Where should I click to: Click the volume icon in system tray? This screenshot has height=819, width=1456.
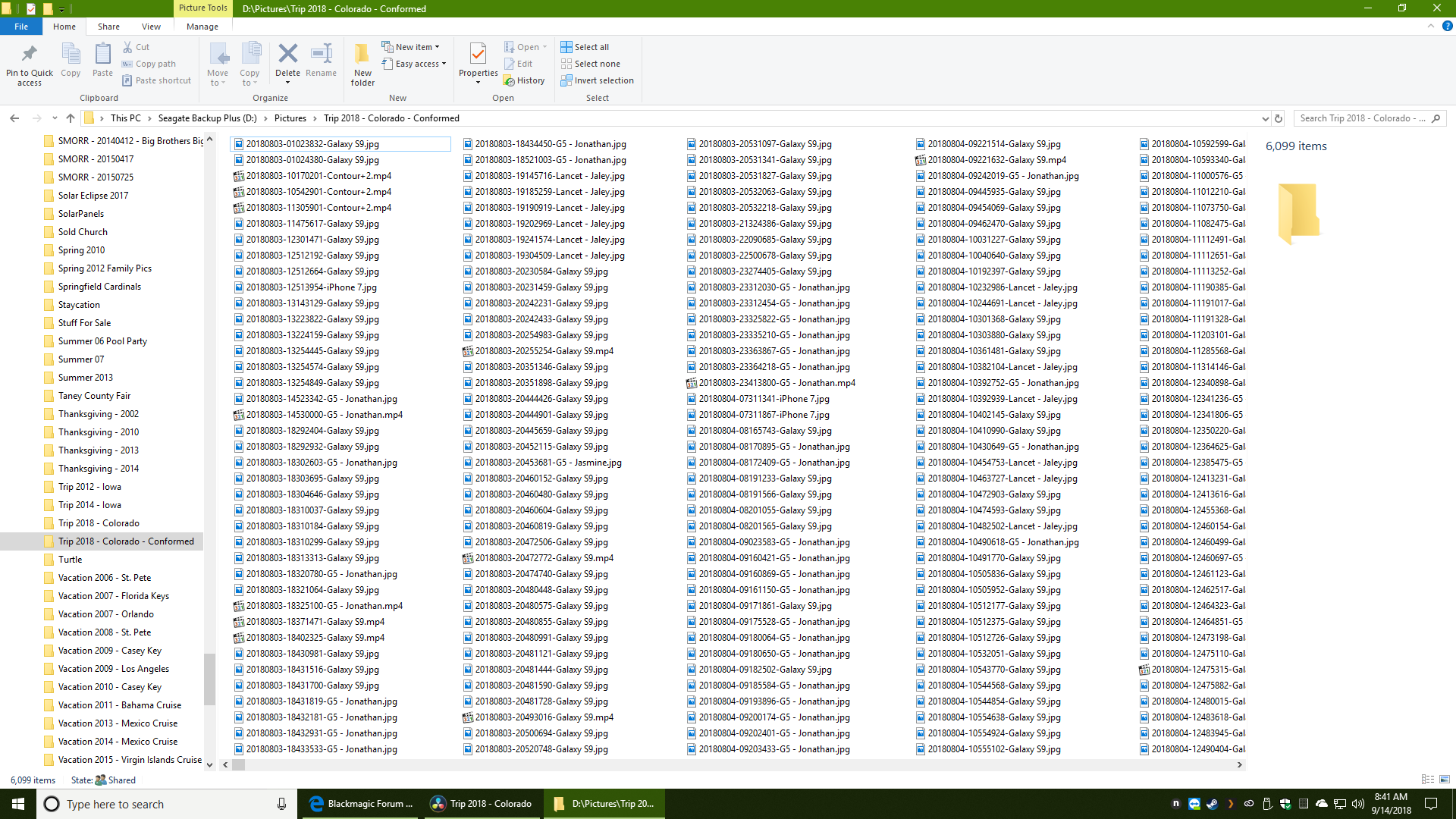tap(1358, 804)
